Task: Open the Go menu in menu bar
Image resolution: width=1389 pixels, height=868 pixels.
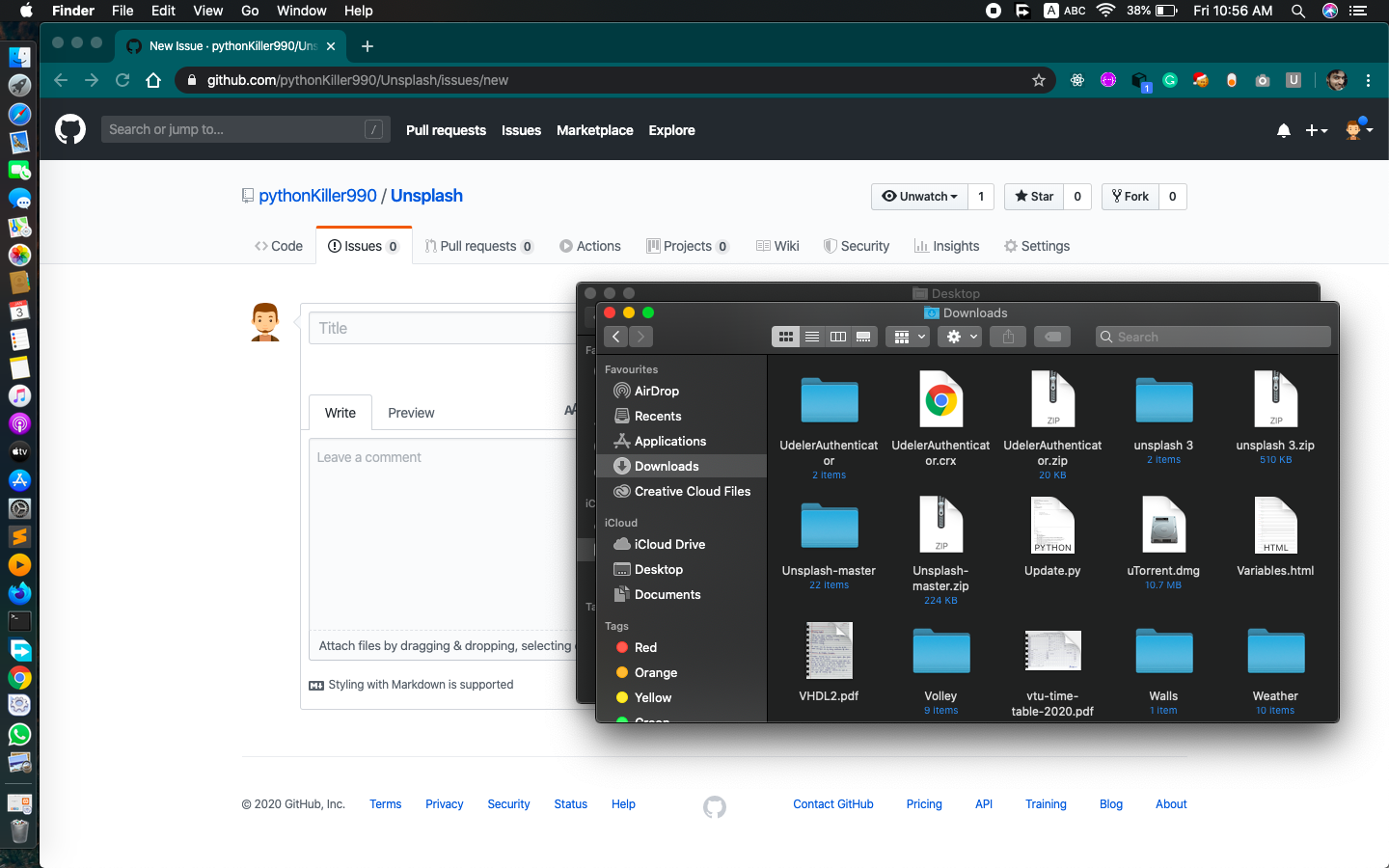Action: coord(250,11)
